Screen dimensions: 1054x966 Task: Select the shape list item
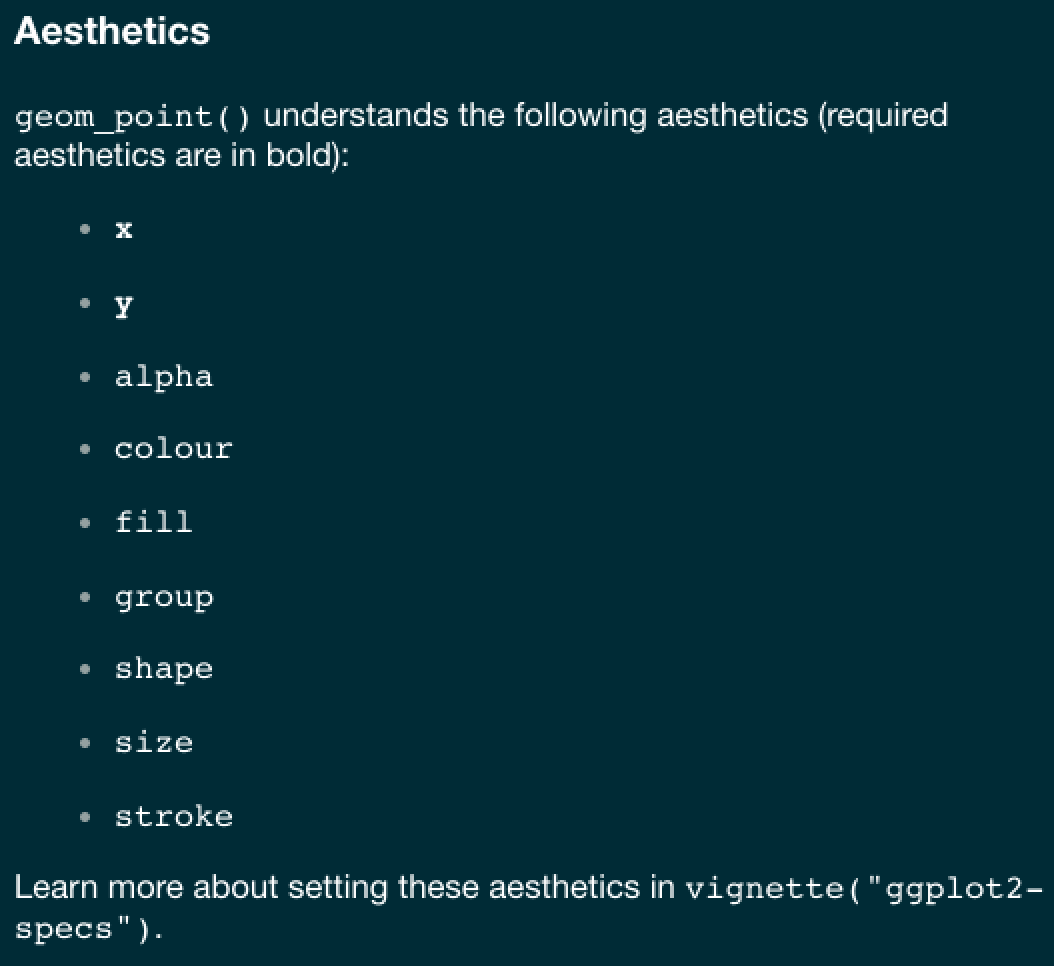pyautogui.click(x=164, y=670)
